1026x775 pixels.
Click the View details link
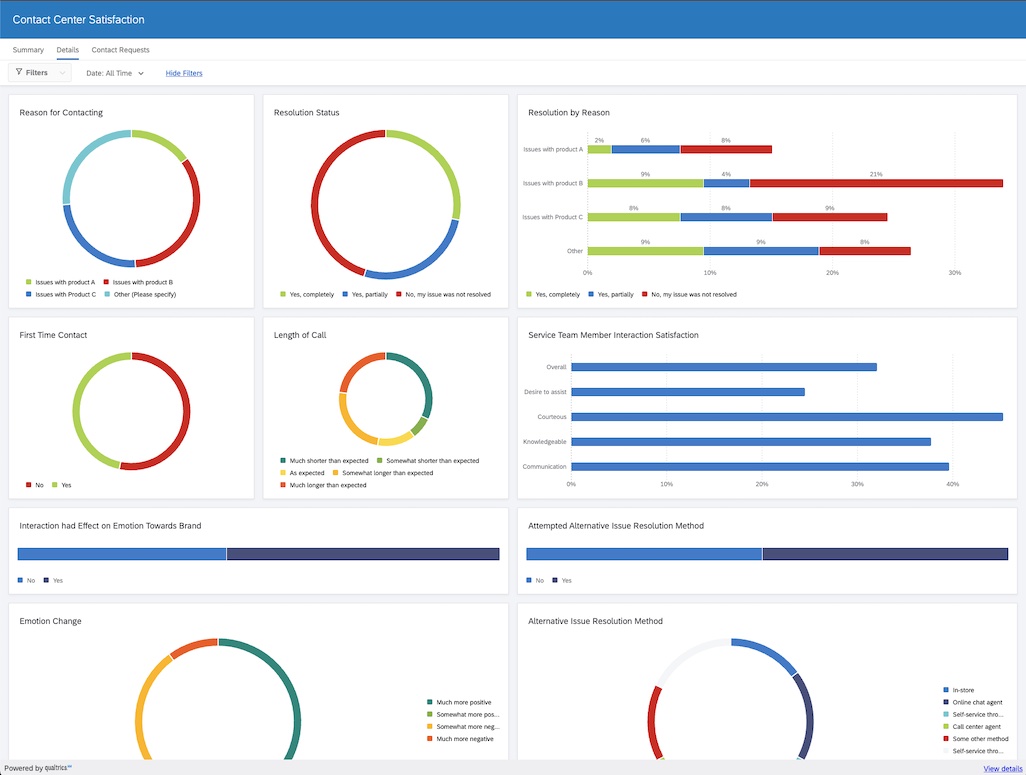(x=1002, y=768)
